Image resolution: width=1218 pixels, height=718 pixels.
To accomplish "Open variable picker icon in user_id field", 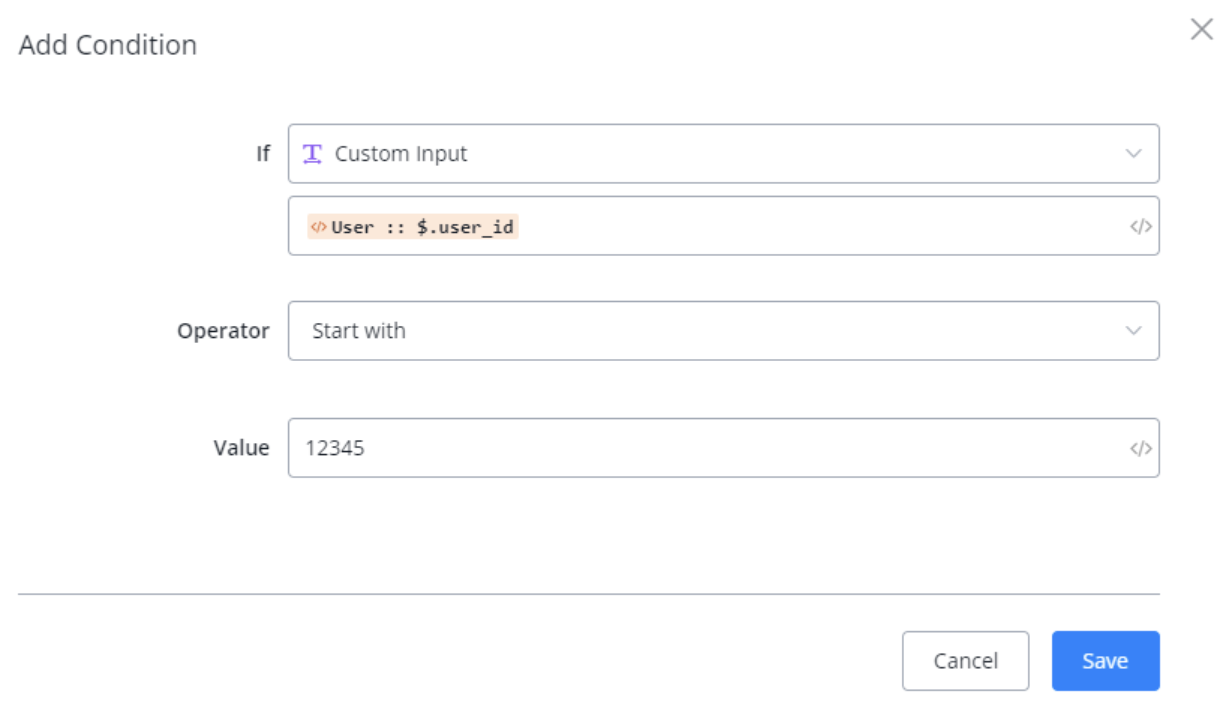I will coord(1140,226).
